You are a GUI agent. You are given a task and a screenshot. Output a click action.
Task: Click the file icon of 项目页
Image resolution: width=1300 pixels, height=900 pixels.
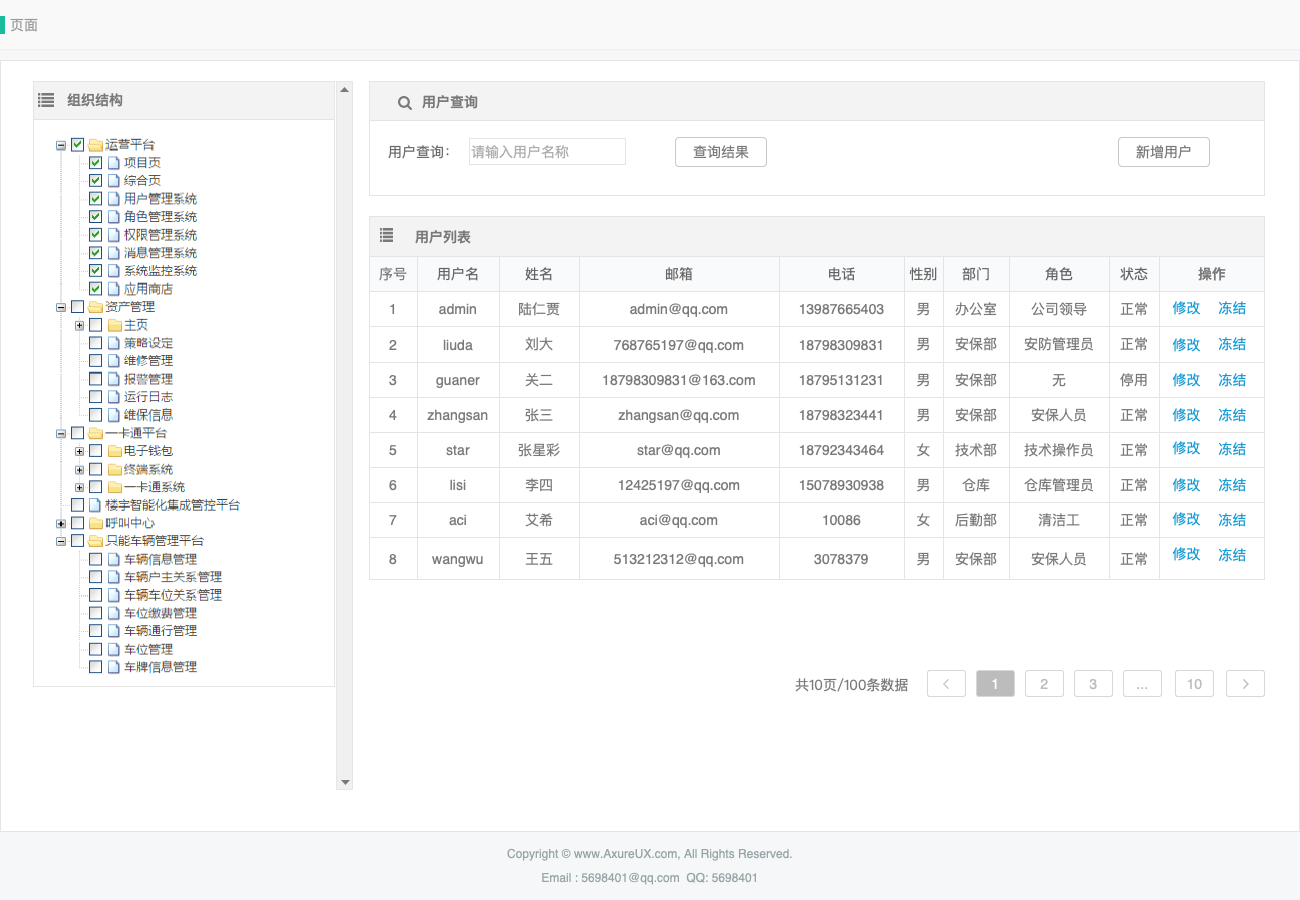tap(114, 163)
